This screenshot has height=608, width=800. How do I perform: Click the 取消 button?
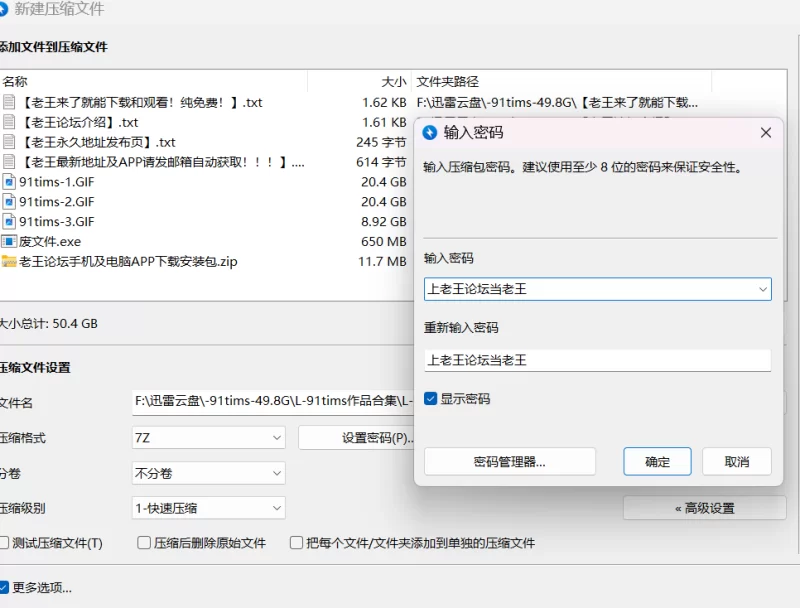(x=737, y=462)
